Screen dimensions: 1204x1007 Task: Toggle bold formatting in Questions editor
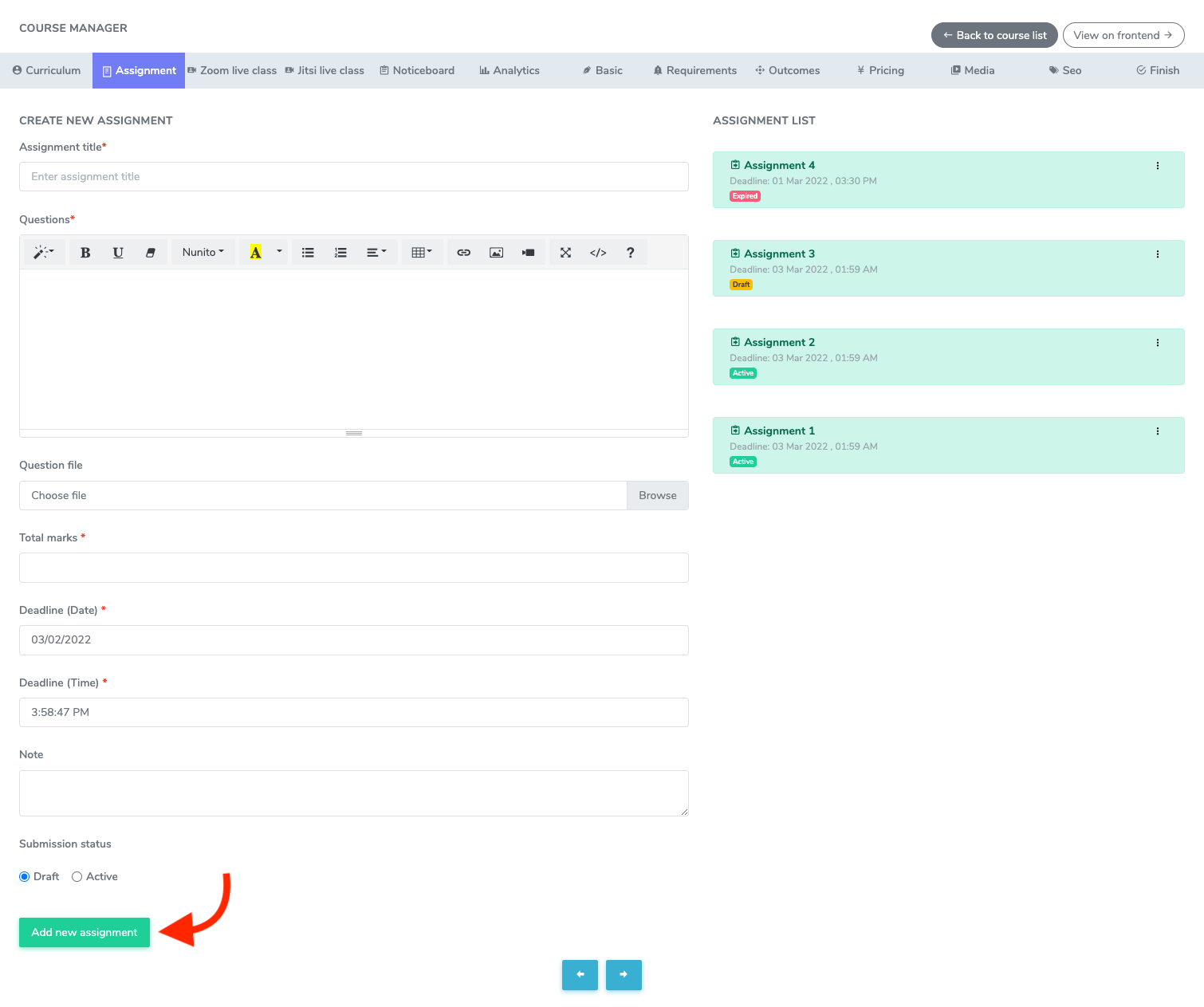(x=85, y=253)
